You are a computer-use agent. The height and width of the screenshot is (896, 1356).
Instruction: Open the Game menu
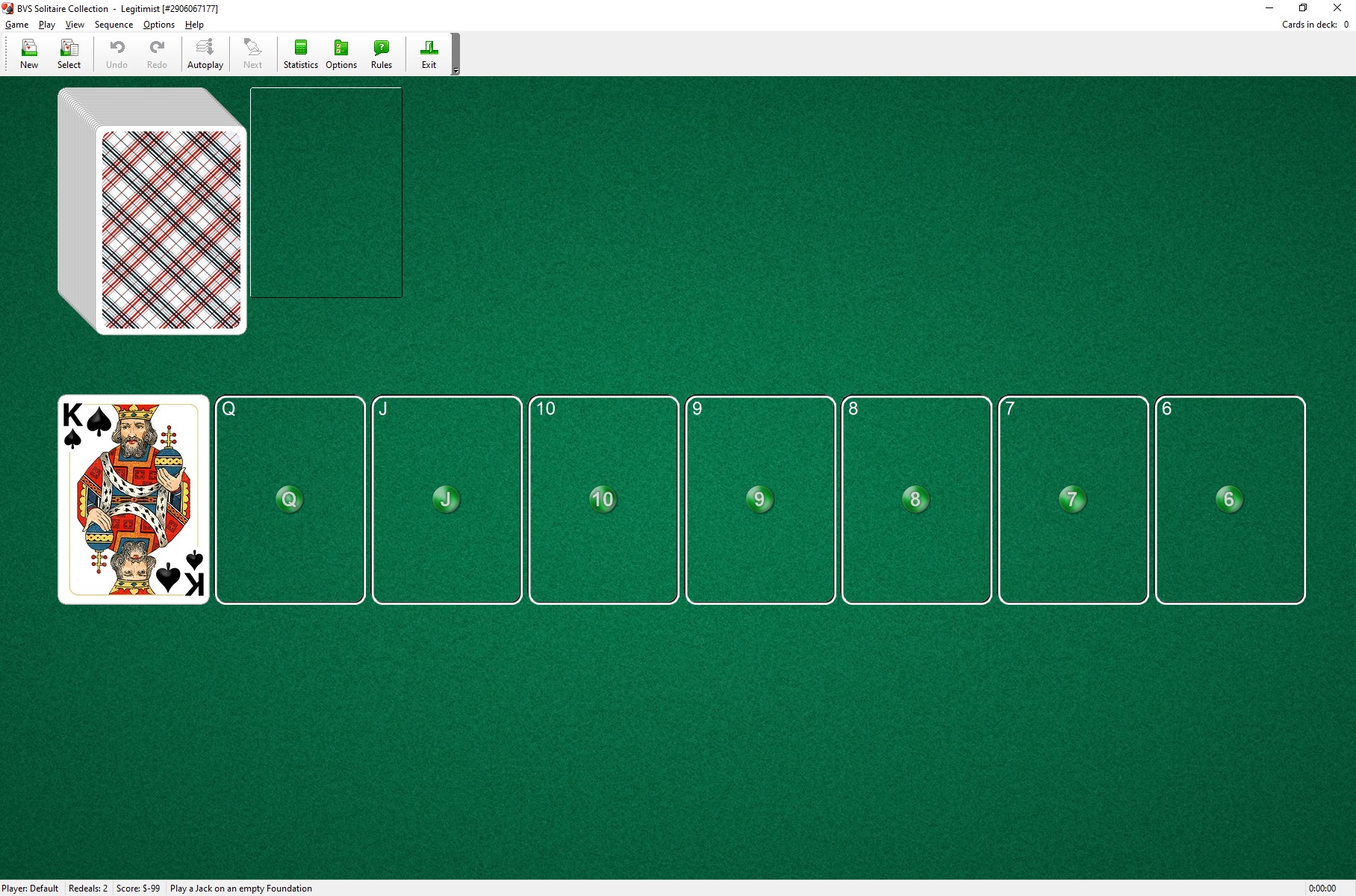pos(16,25)
